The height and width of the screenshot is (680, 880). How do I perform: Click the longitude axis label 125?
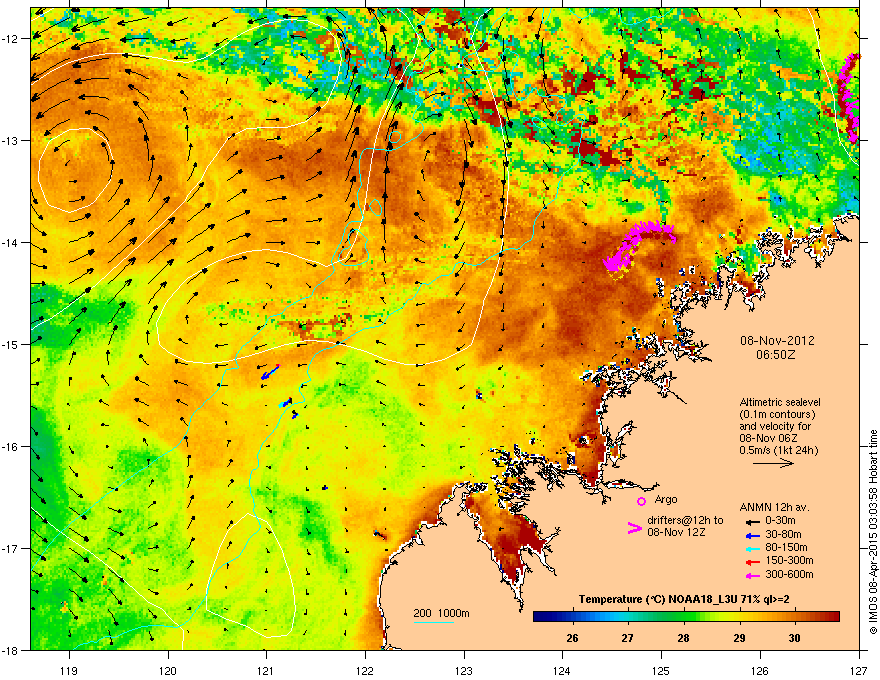coord(661,670)
